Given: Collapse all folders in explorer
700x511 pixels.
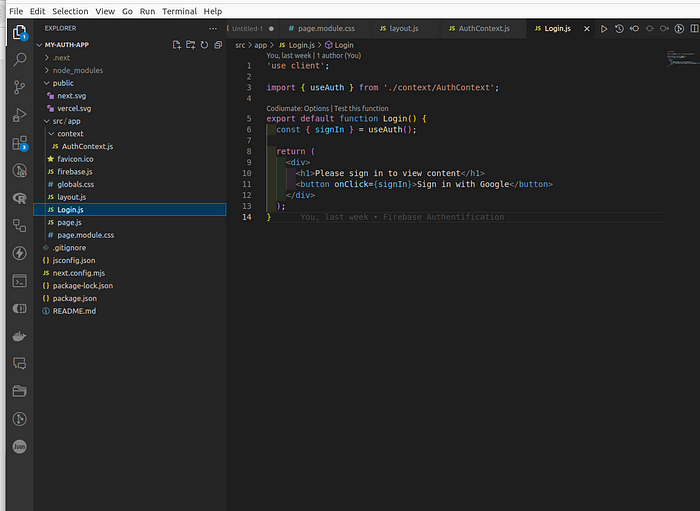Looking at the screenshot, I should [218, 45].
